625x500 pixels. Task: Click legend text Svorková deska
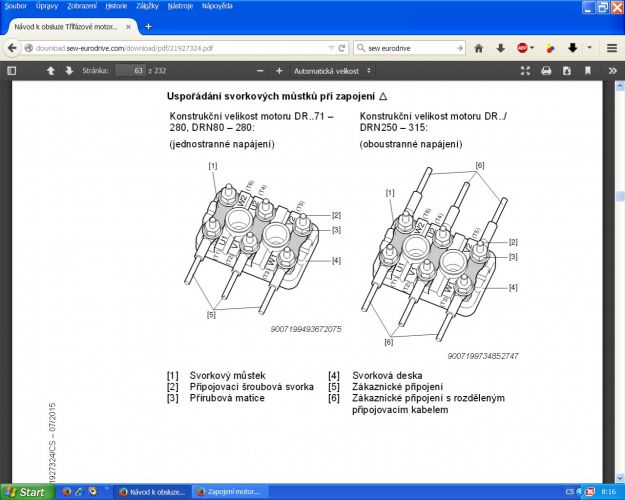[x=387, y=375]
